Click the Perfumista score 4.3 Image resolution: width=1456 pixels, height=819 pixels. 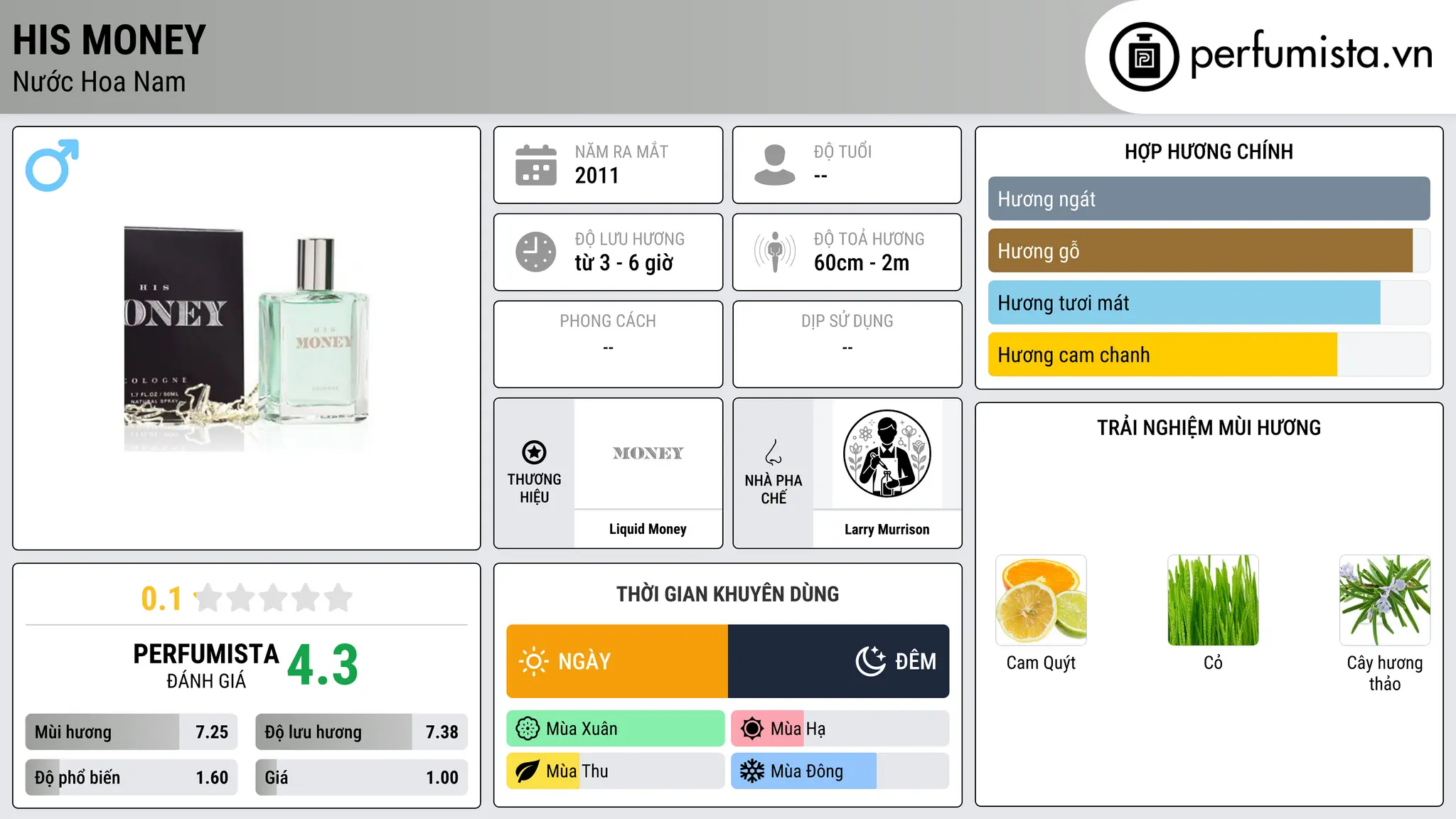pyautogui.click(x=323, y=665)
